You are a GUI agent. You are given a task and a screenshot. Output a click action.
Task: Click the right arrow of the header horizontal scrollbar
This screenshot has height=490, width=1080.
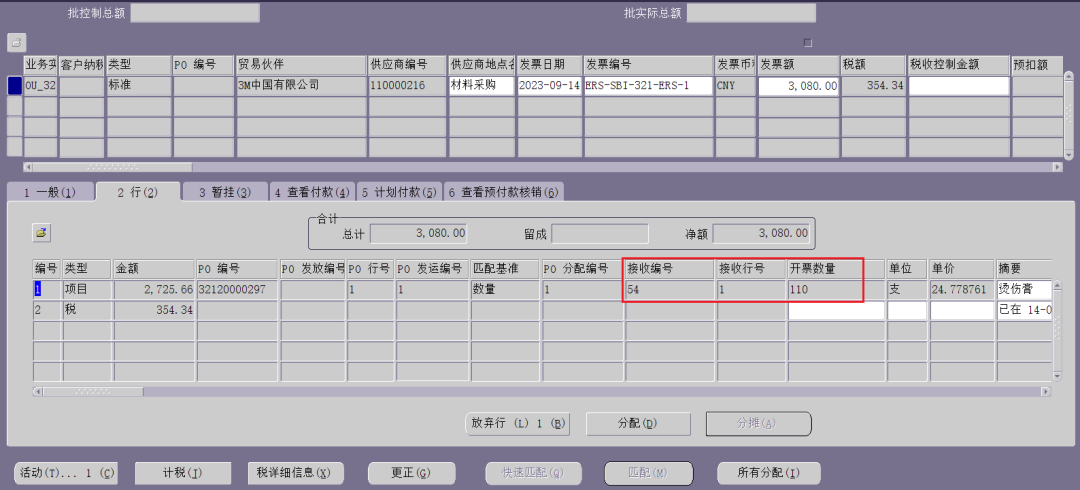point(1058,167)
